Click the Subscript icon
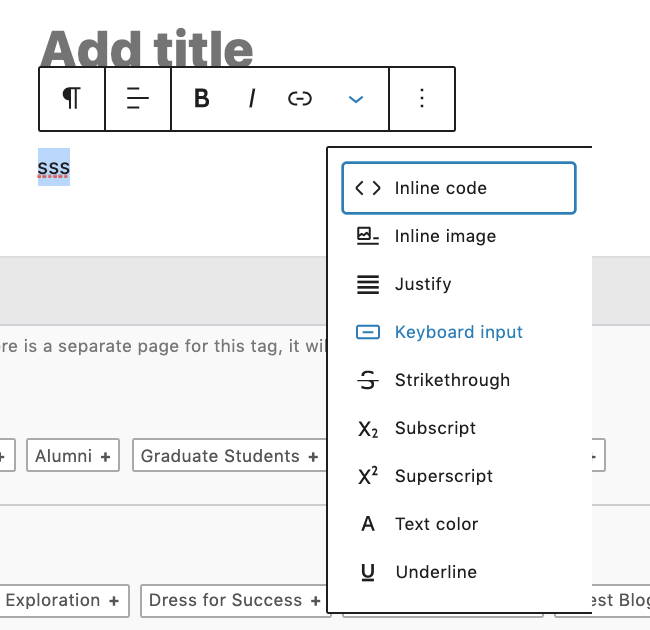The width and height of the screenshot is (650, 630). pyautogui.click(x=368, y=428)
